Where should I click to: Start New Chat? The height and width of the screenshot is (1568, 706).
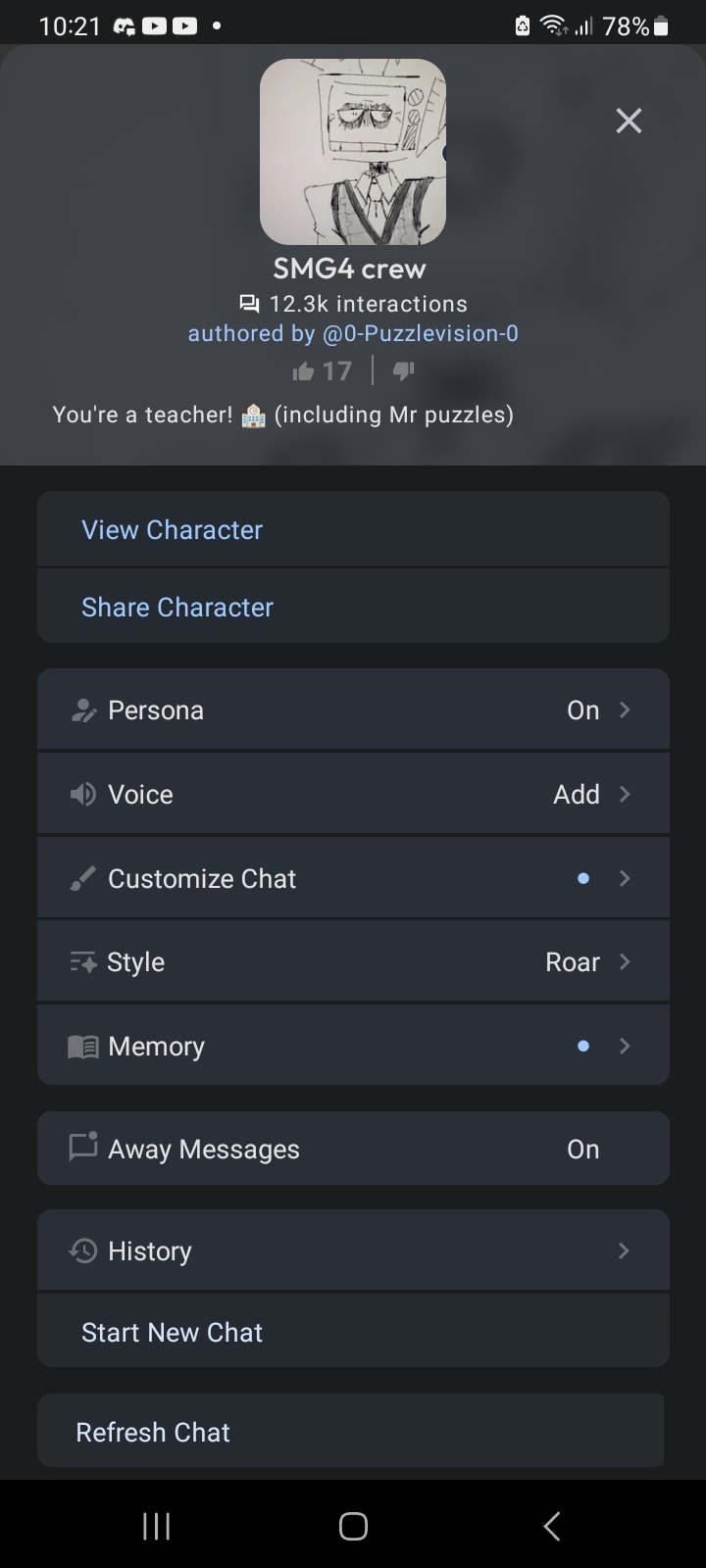[353, 1332]
